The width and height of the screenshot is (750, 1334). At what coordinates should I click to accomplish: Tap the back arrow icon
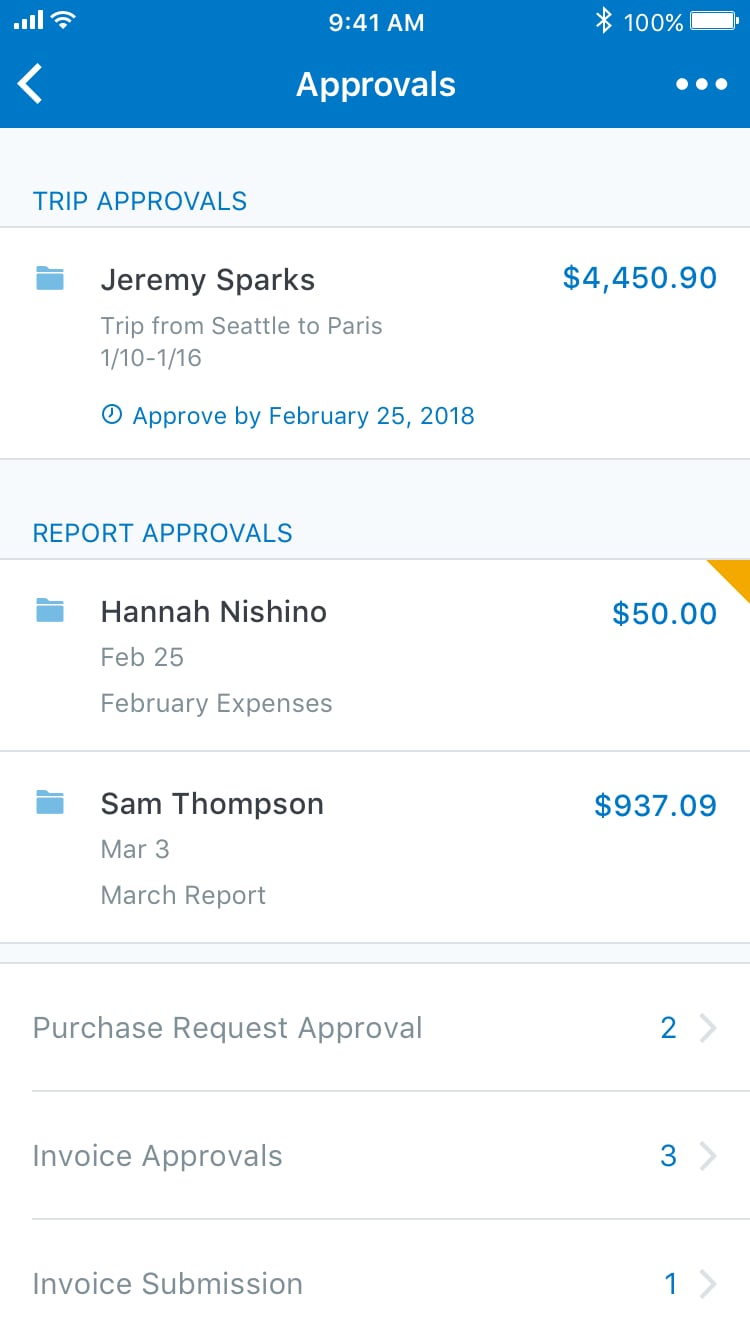(x=31, y=84)
